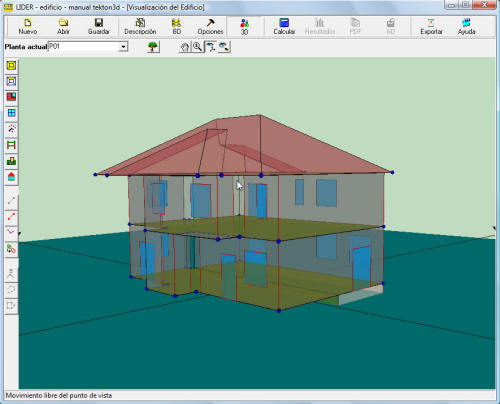Viewport: 500px width, 404px height.
Task: Click the window title bar text
Action: pyautogui.click(x=110, y=7)
